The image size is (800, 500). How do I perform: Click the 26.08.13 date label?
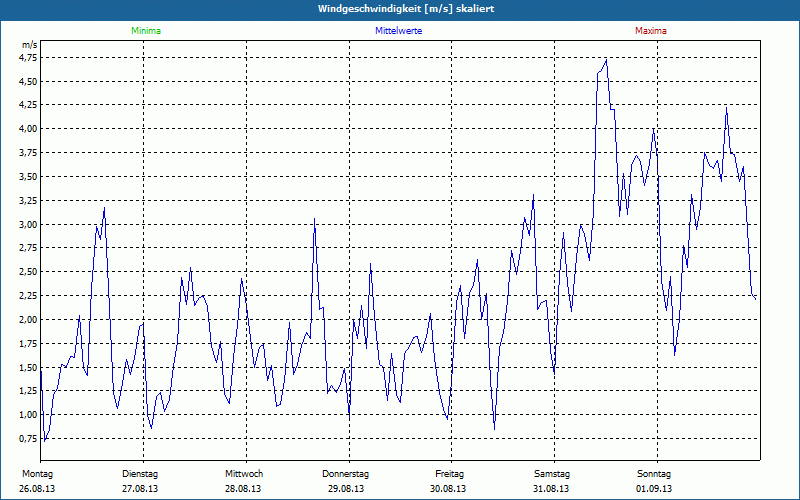pos(37,489)
